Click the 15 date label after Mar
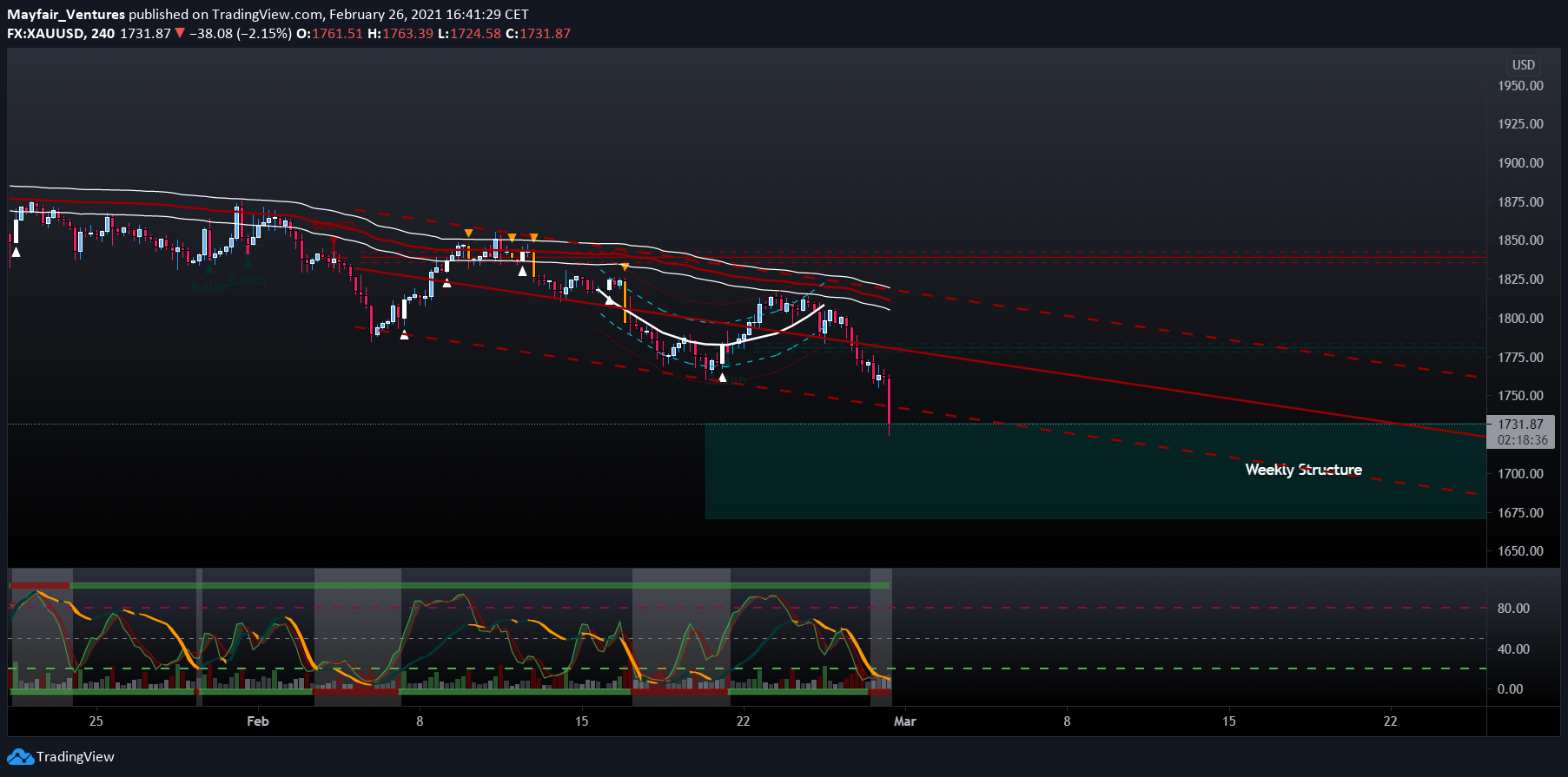Viewport: 1568px width, 777px height. (1228, 721)
